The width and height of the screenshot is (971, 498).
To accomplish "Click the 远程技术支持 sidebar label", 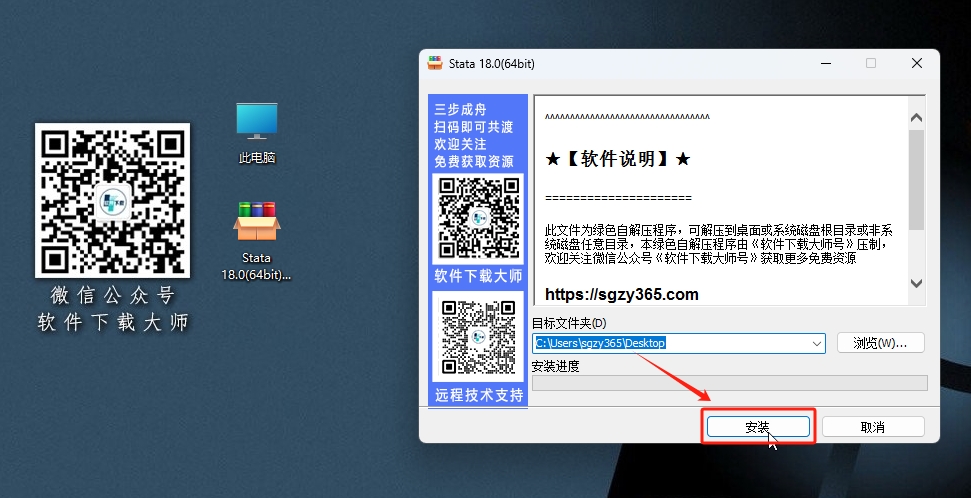I will click(x=479, y=395).
